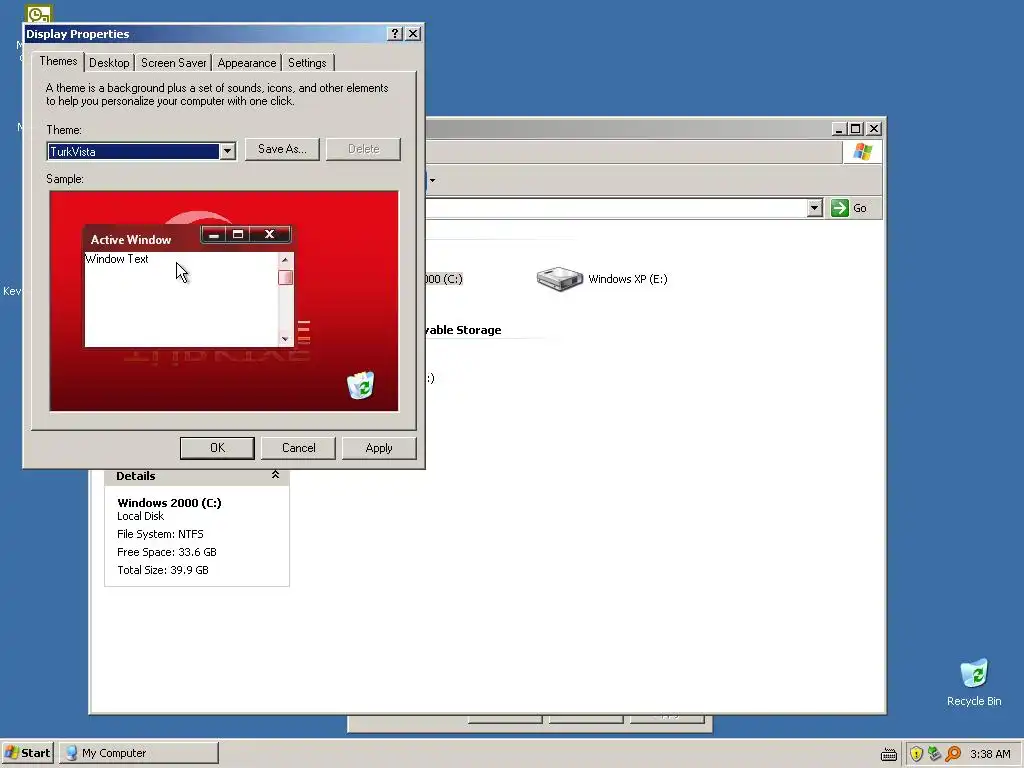Click 'Free Space: 33.6 GB' text
The image size is (1024, 768).
click(167, 552)
